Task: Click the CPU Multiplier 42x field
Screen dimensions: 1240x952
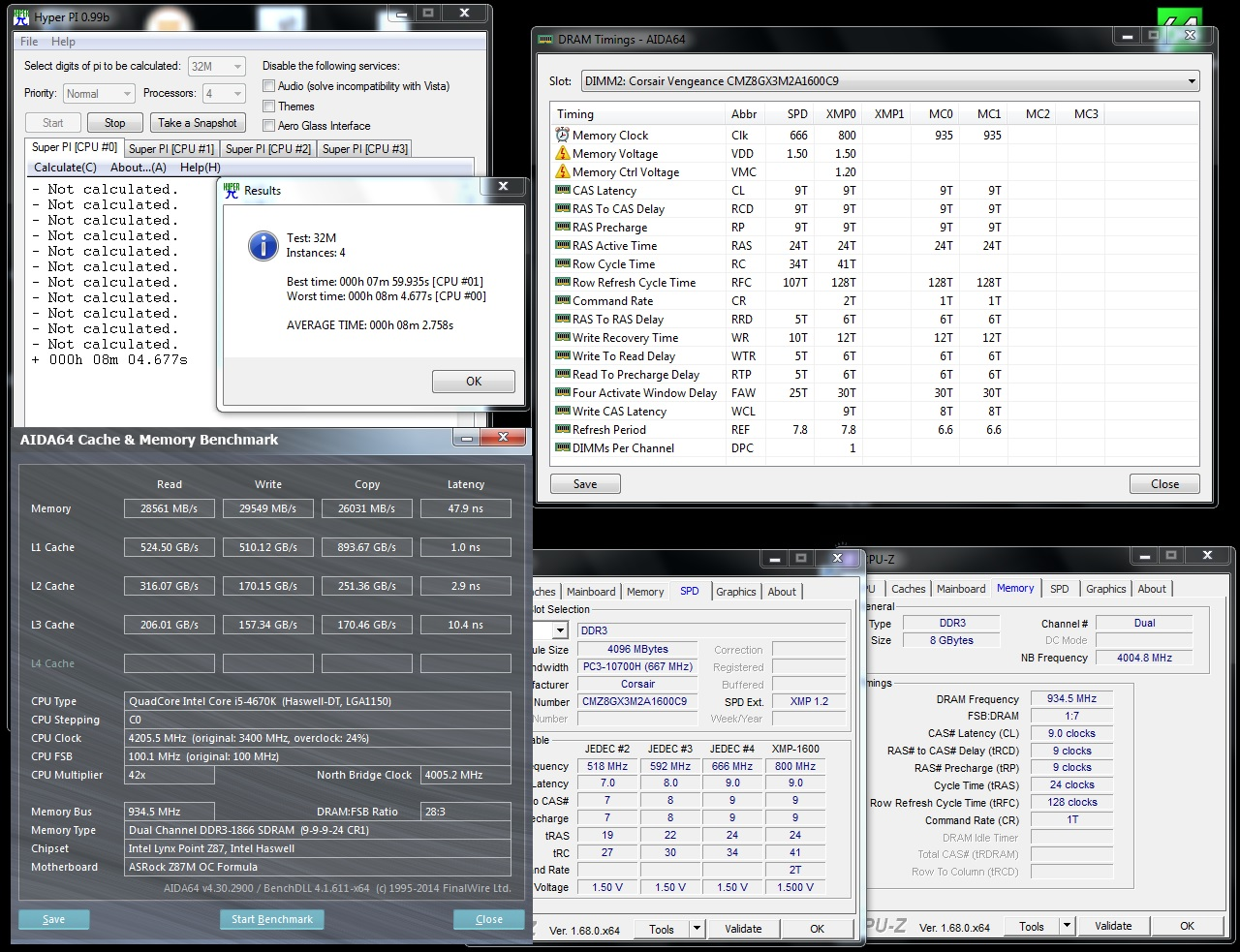Action: point(170,775)
